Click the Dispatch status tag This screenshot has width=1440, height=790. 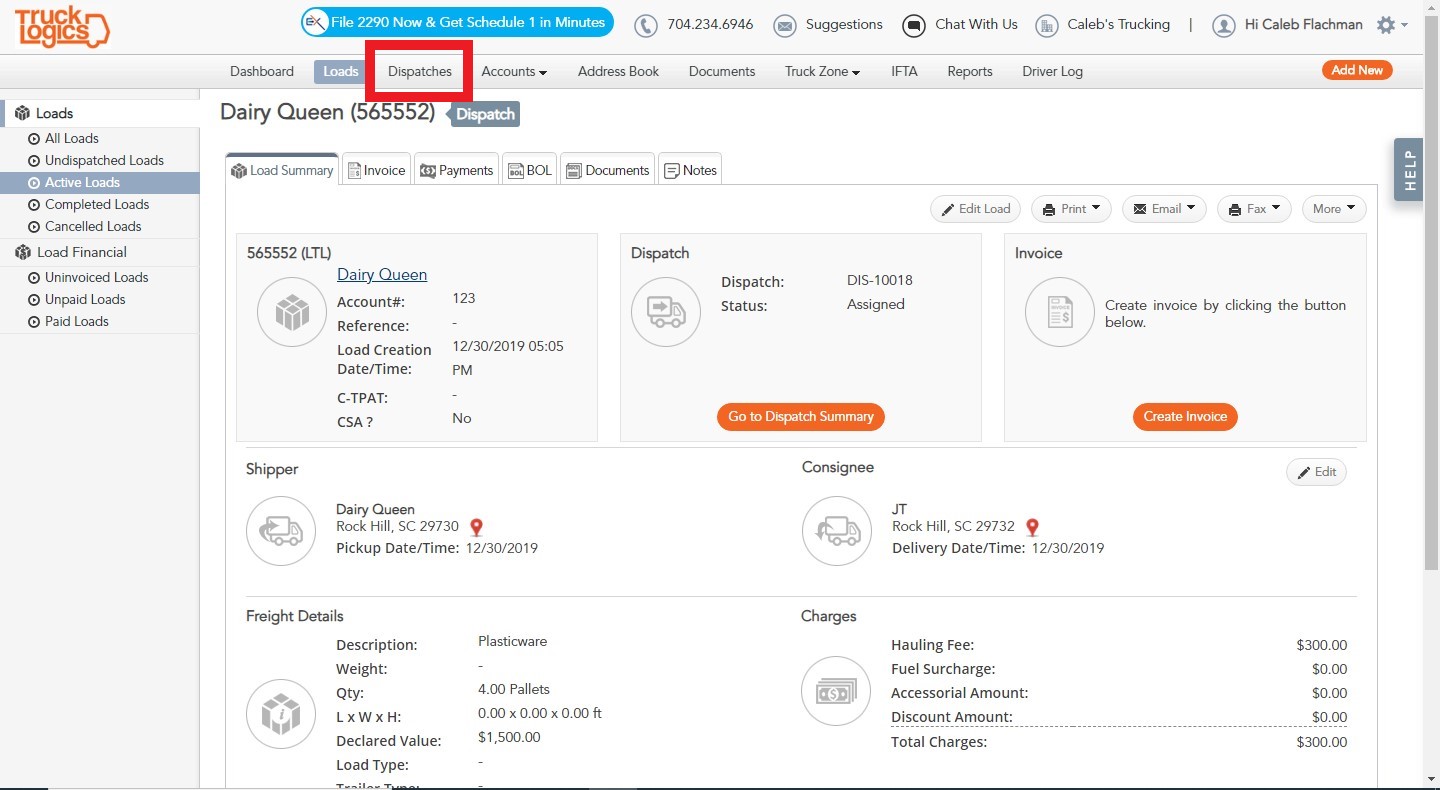pos(485,114)
